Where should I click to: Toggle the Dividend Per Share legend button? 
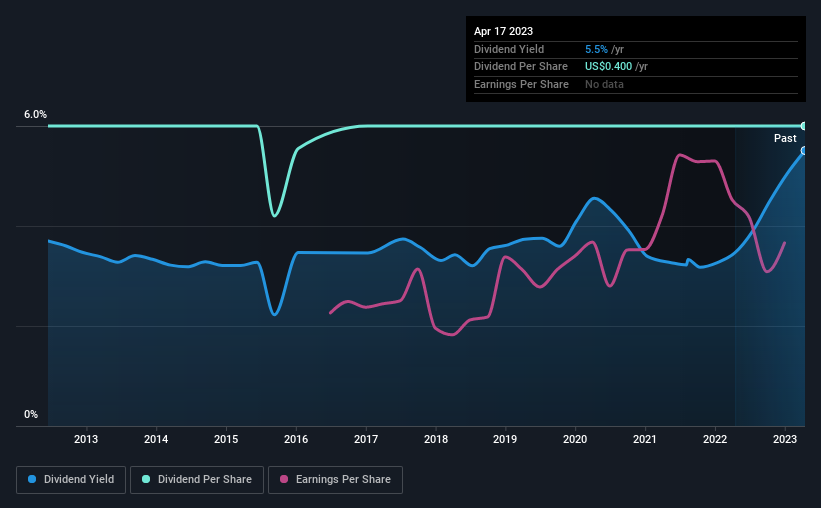197,479
